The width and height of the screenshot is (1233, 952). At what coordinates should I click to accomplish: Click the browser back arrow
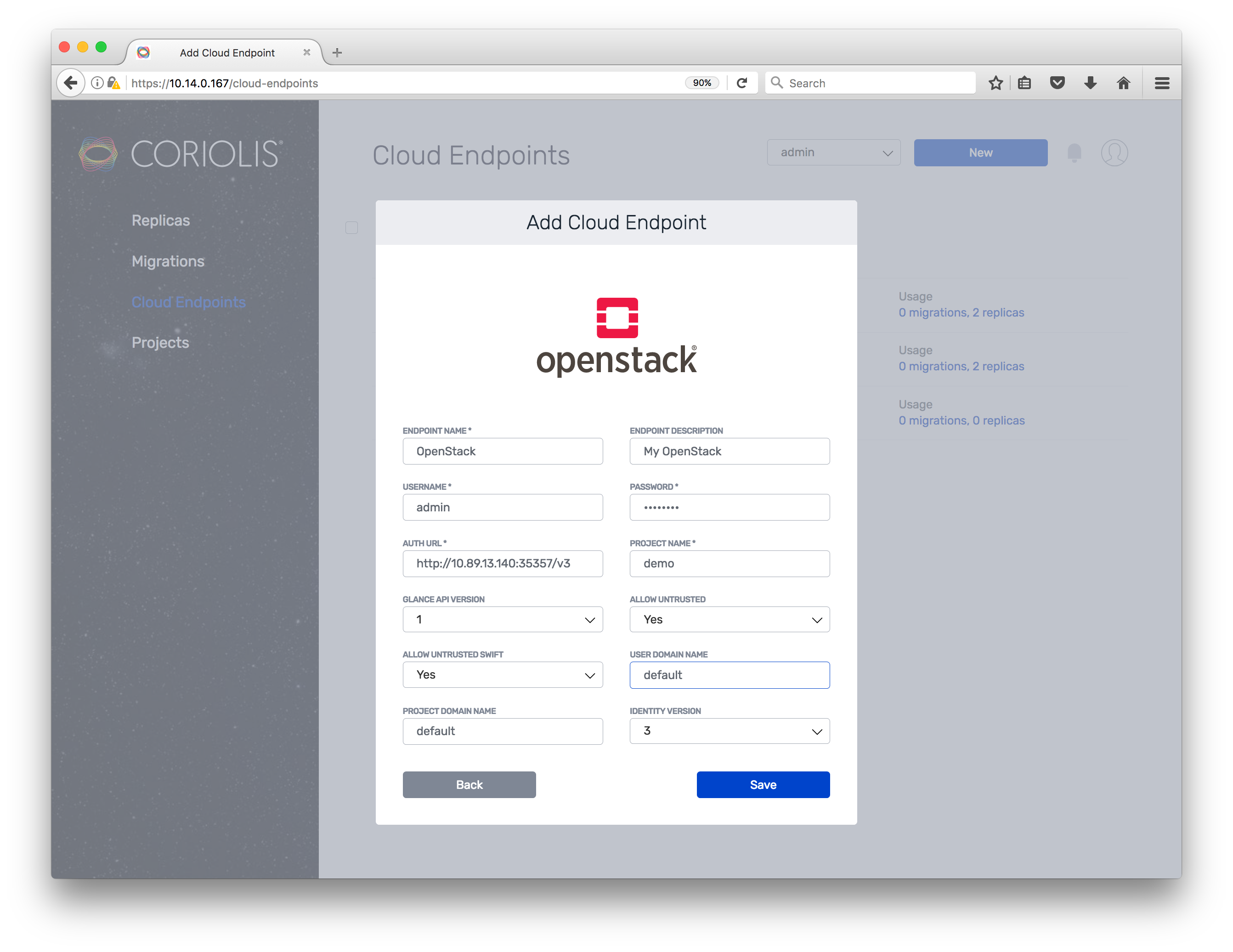point(71,83)
